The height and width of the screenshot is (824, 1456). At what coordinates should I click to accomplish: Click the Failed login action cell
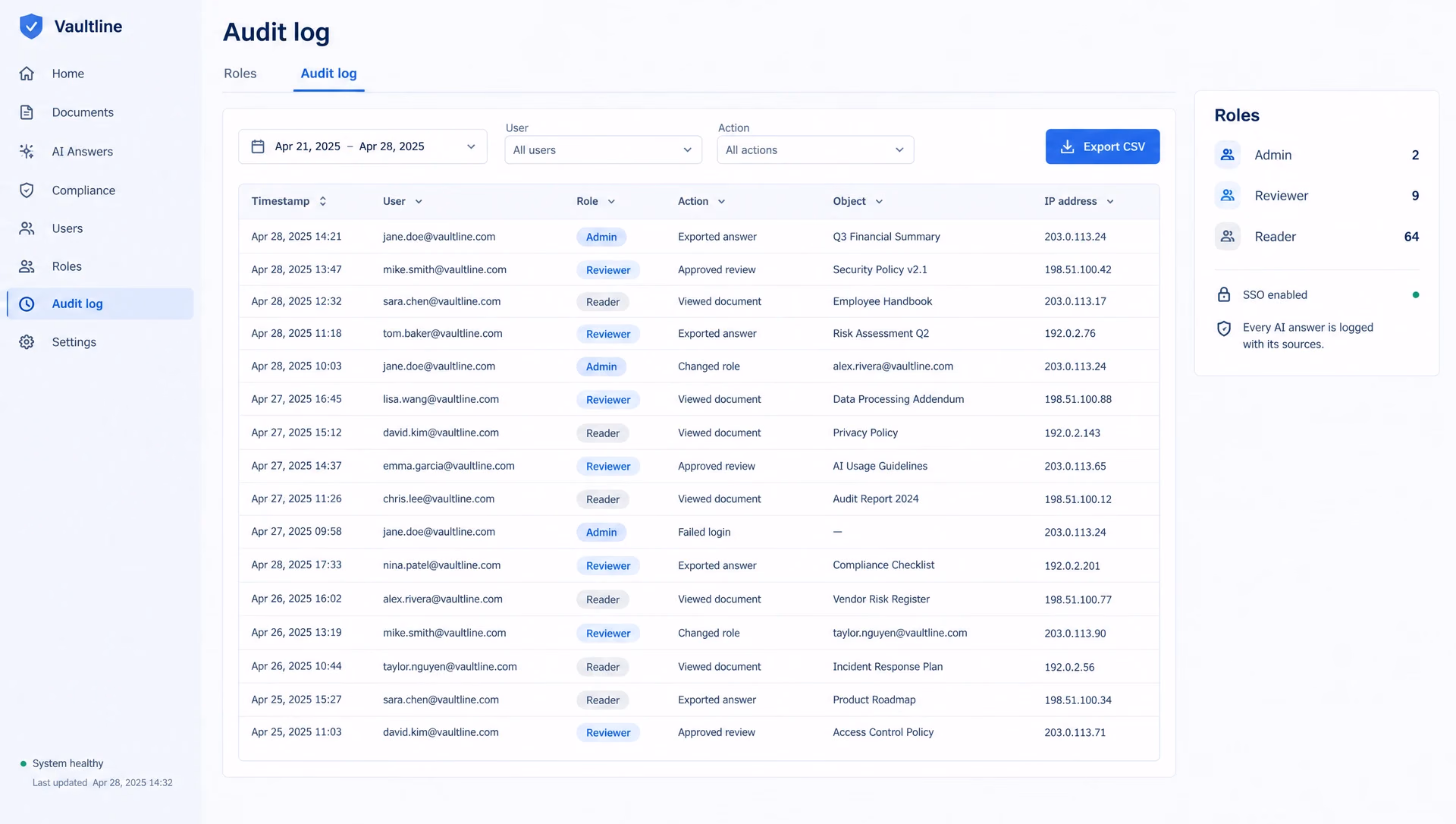(704, 532)
